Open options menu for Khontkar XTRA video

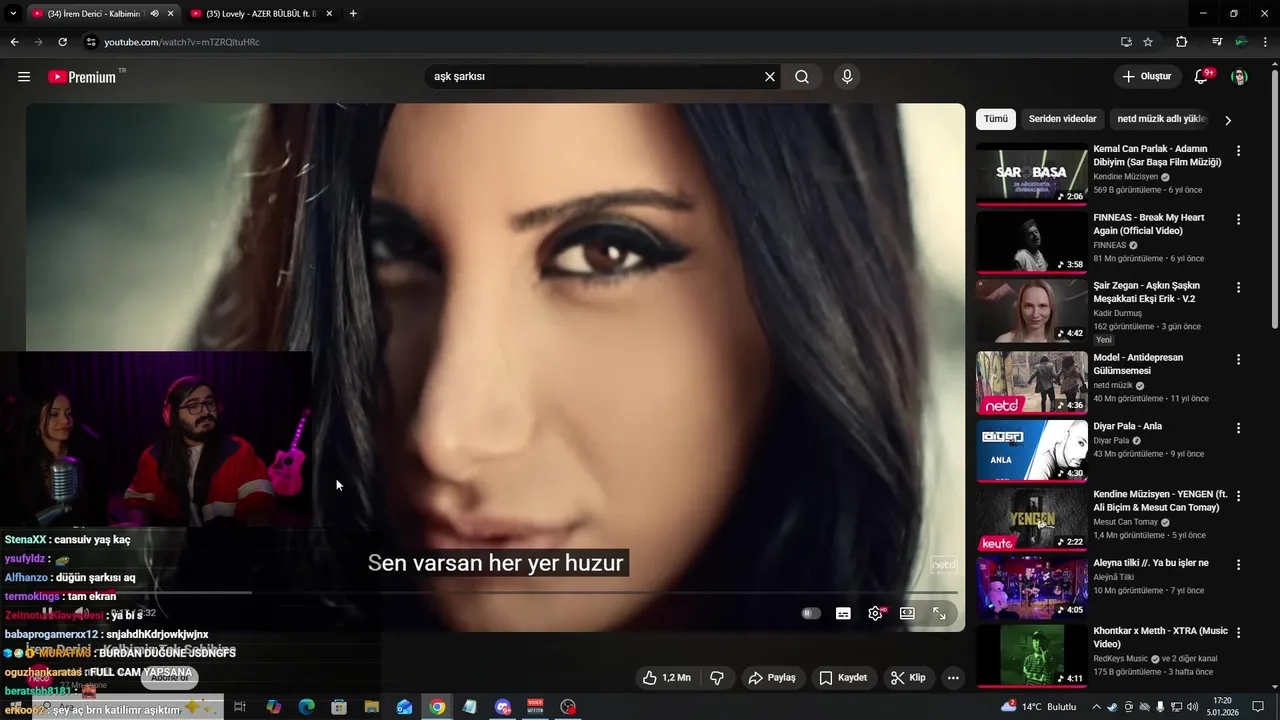click(1239, 633)
